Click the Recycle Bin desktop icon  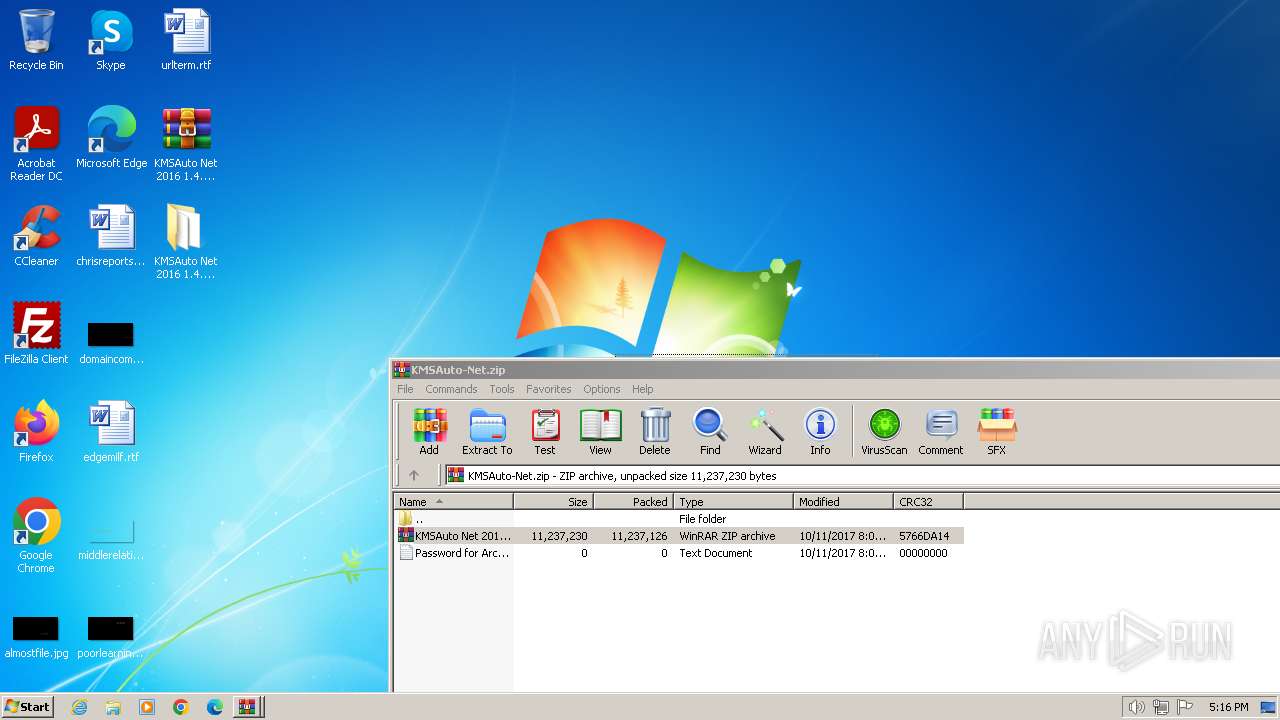pyautogui.click(x=36, y=40)
